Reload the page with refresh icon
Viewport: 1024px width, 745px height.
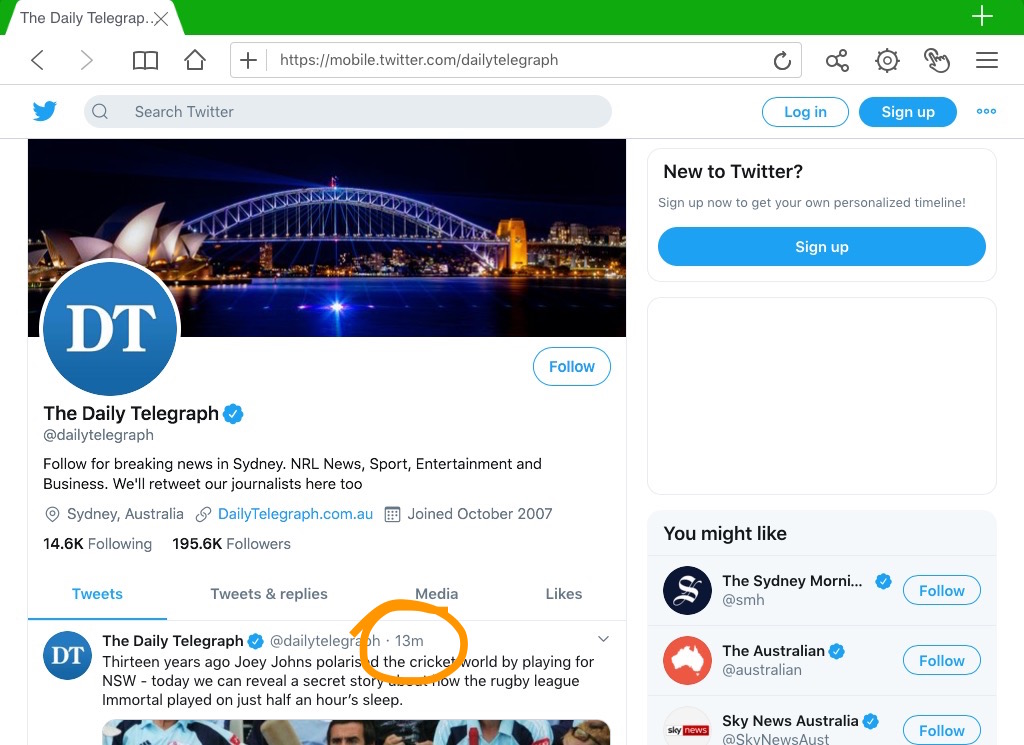click(x=782, y=61)
